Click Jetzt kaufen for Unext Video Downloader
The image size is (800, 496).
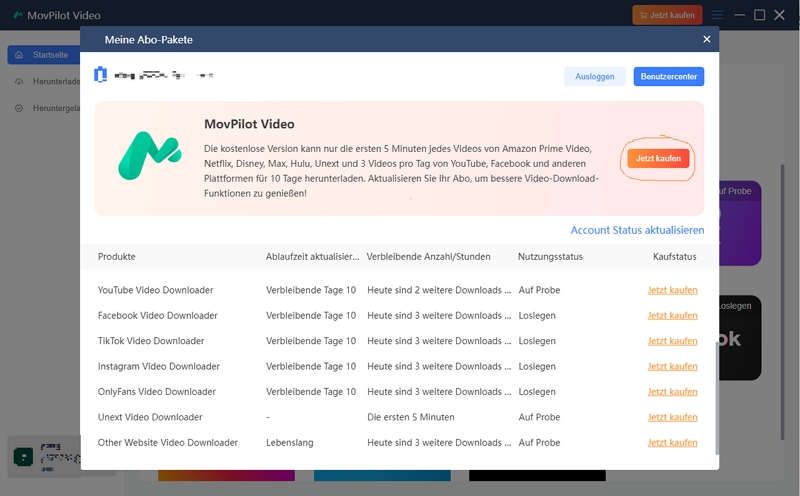point(672,417)
